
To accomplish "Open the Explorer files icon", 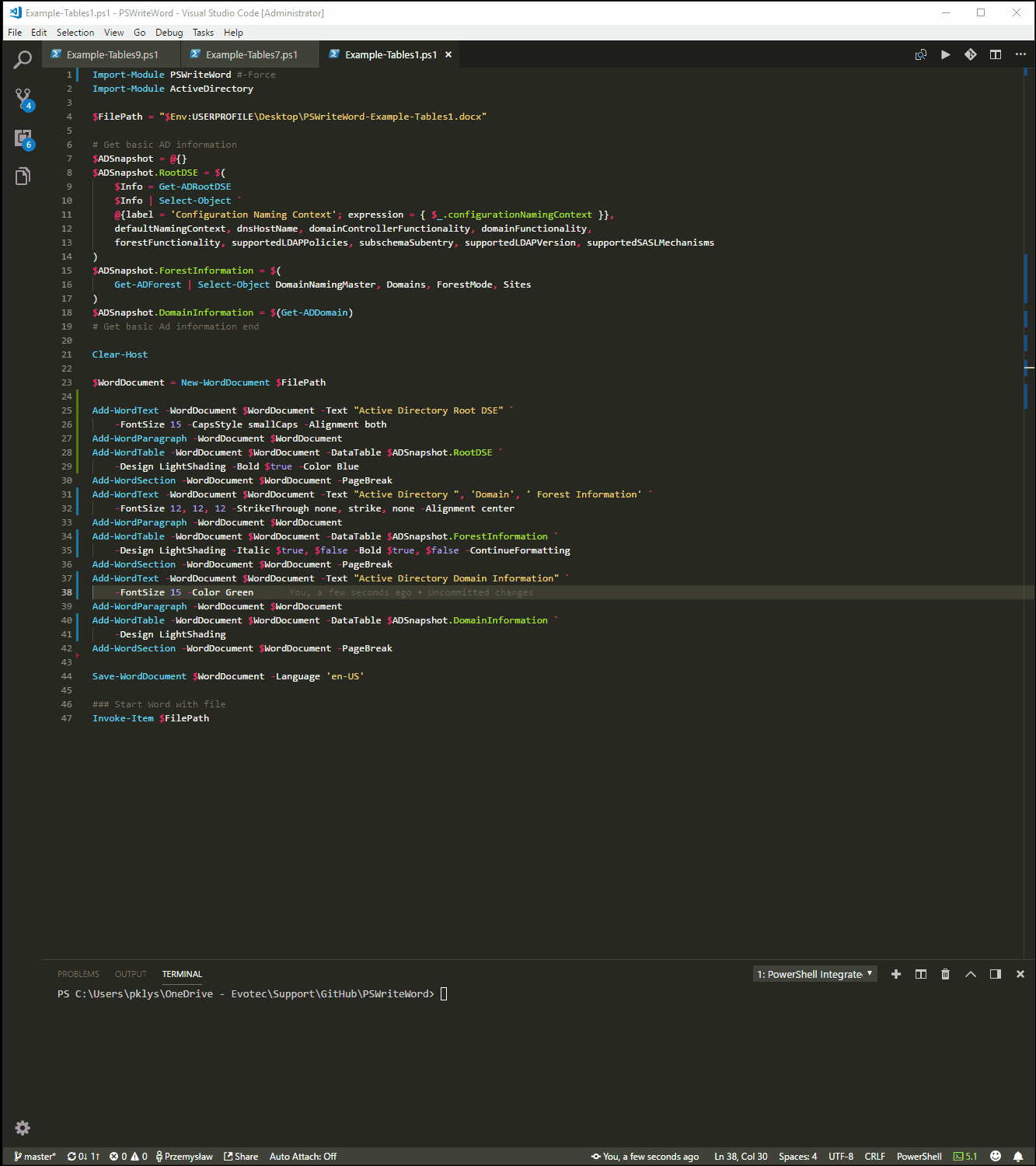I will click(23, 177).
